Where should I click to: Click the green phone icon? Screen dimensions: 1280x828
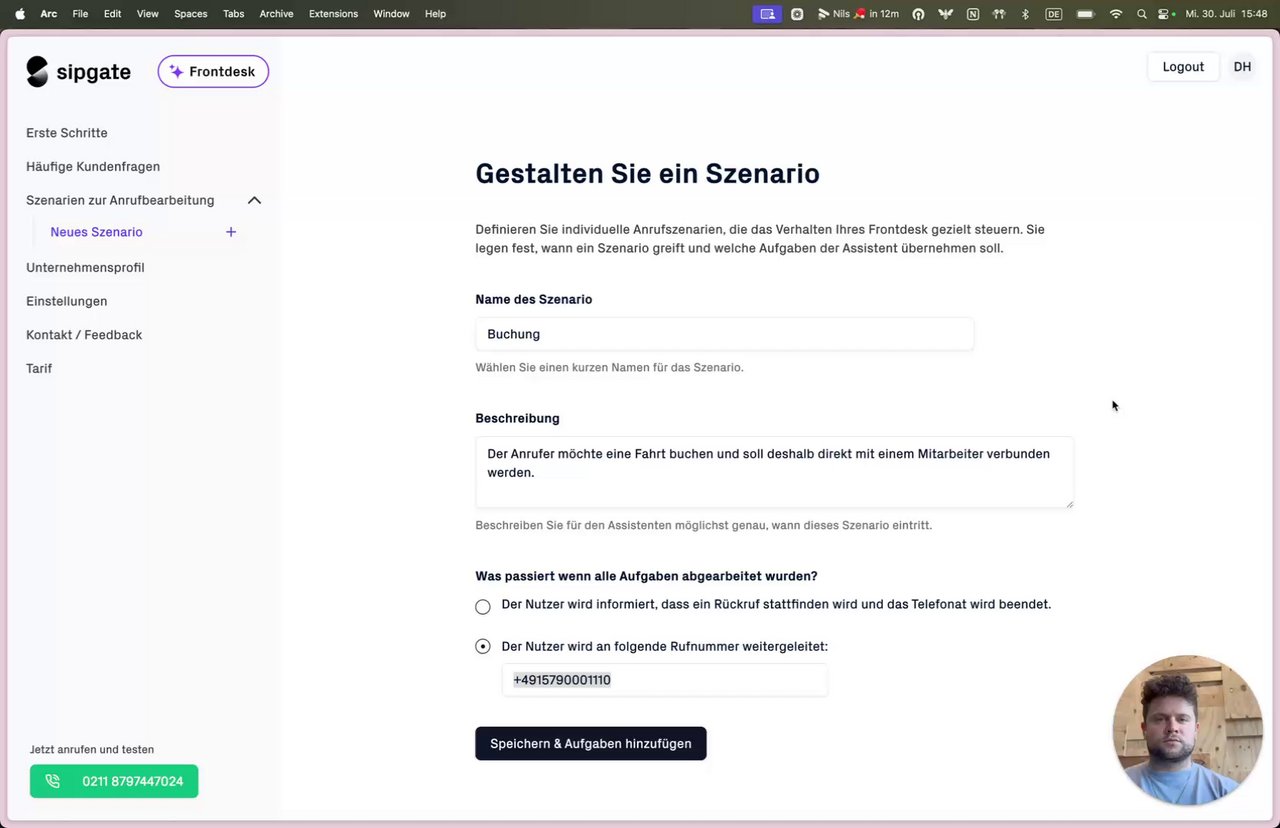click(x=53, y=781)
